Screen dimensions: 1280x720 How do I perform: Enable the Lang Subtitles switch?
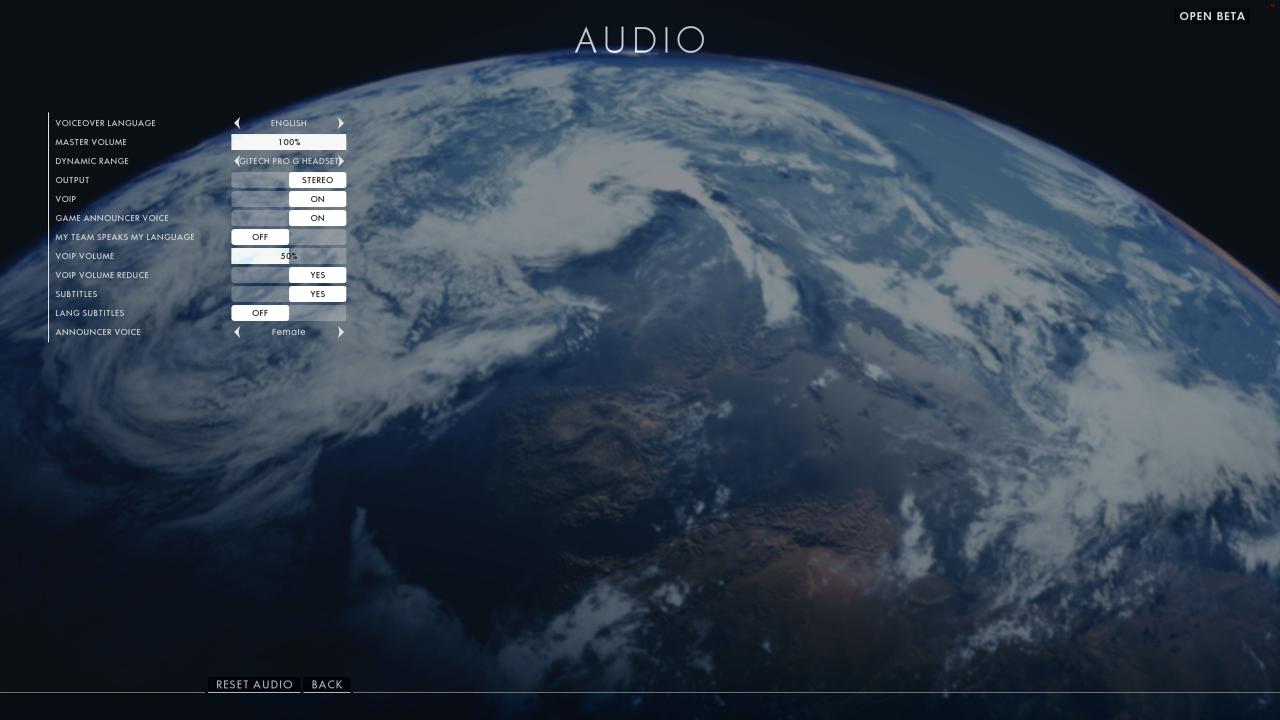click(289, 313)
